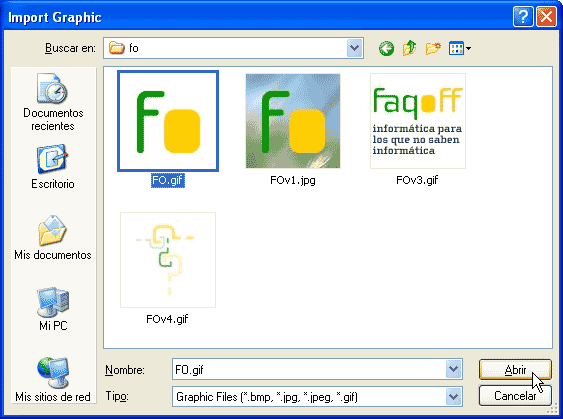Screen dimensions: 563x419
Task: Select the FOv1.jpg thumbnail
Action: (293, 121)
